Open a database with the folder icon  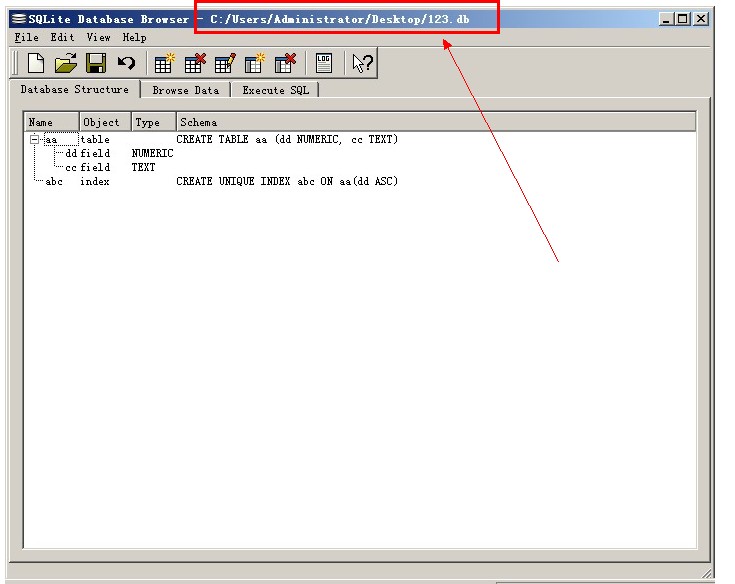pos(65,64)
